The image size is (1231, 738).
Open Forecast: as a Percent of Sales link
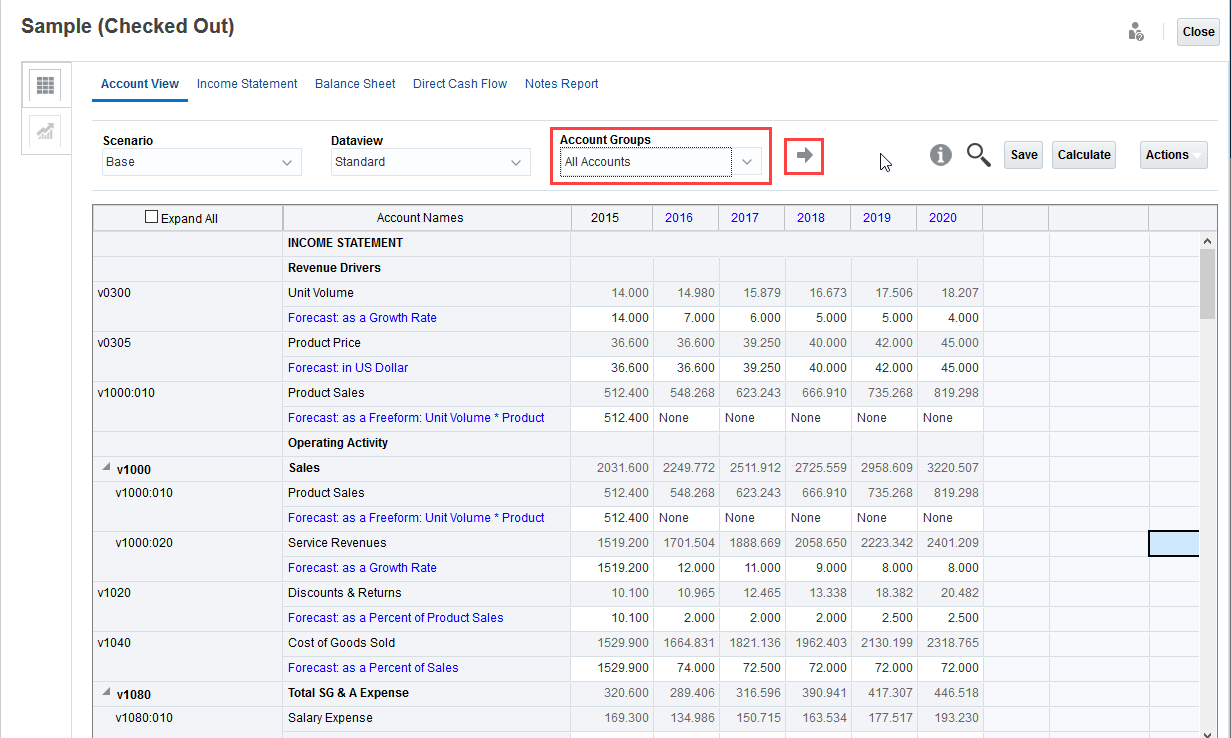[373, 668]
